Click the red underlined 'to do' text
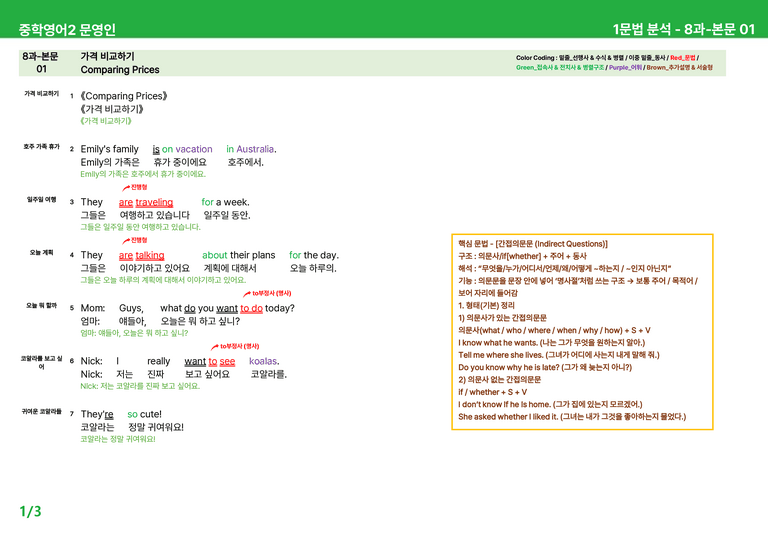The height and width of the screenshot is (543, 768). coord(251,308)
